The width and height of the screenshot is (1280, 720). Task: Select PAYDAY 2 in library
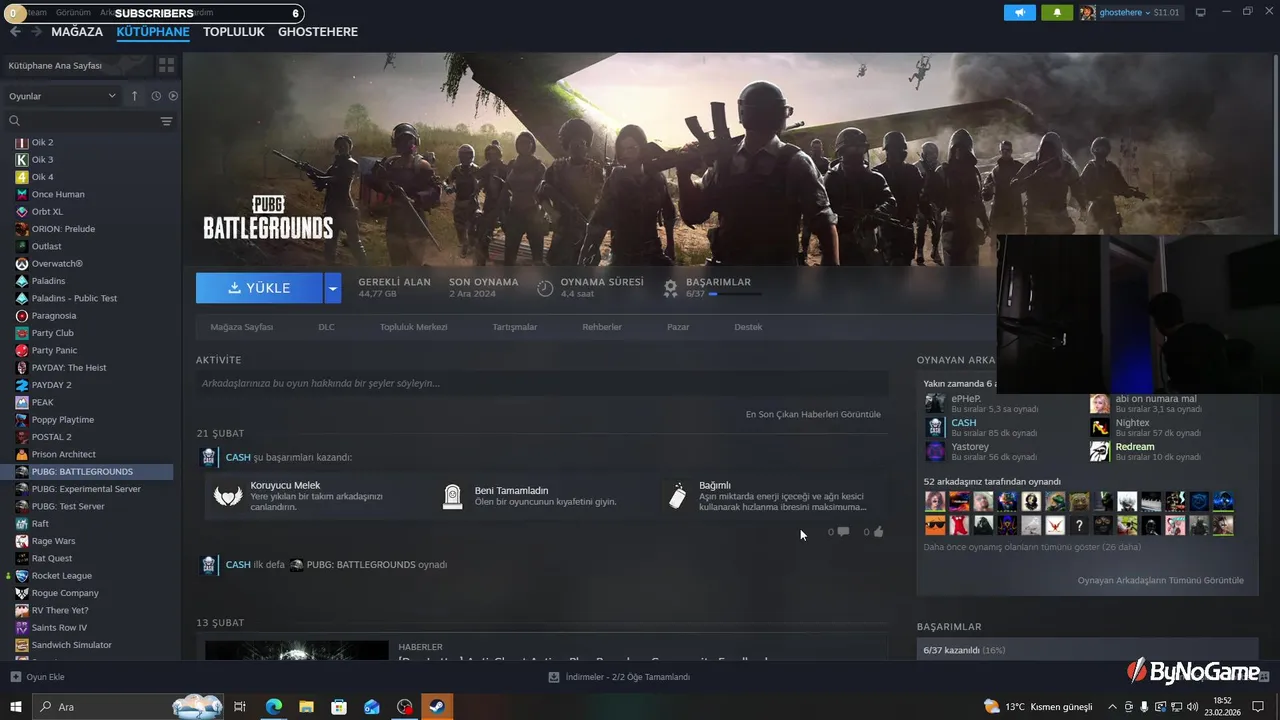[x=51, y=385]
